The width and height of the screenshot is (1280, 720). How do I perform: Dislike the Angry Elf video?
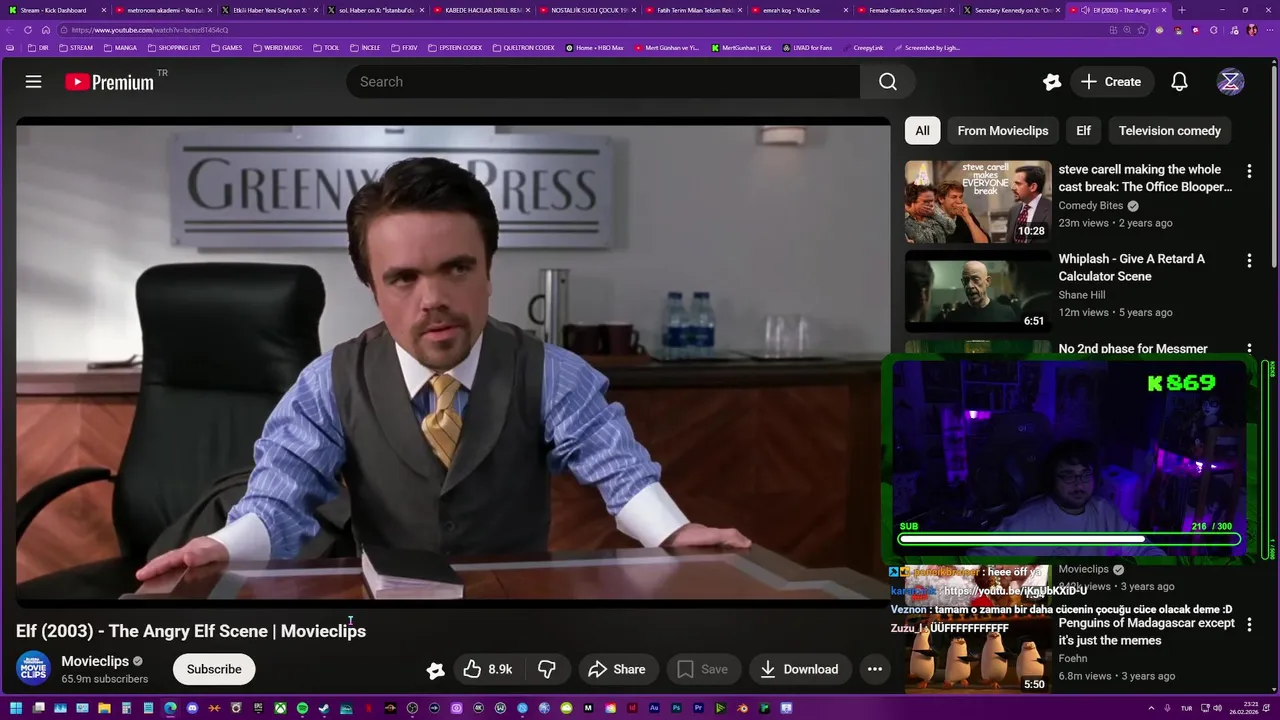tap(547, 670)
